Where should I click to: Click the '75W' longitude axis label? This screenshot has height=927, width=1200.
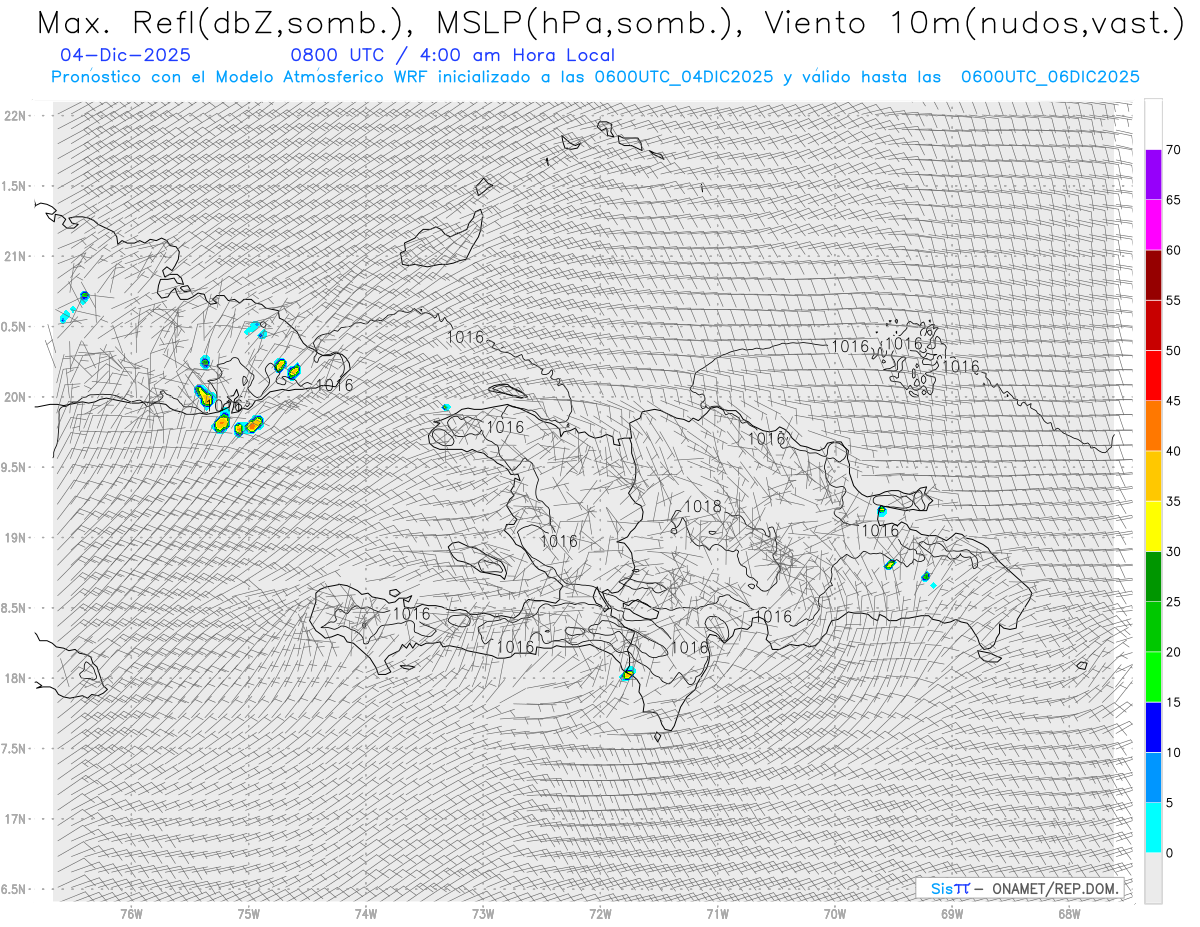pyautogui.click(x=249, y=913)
